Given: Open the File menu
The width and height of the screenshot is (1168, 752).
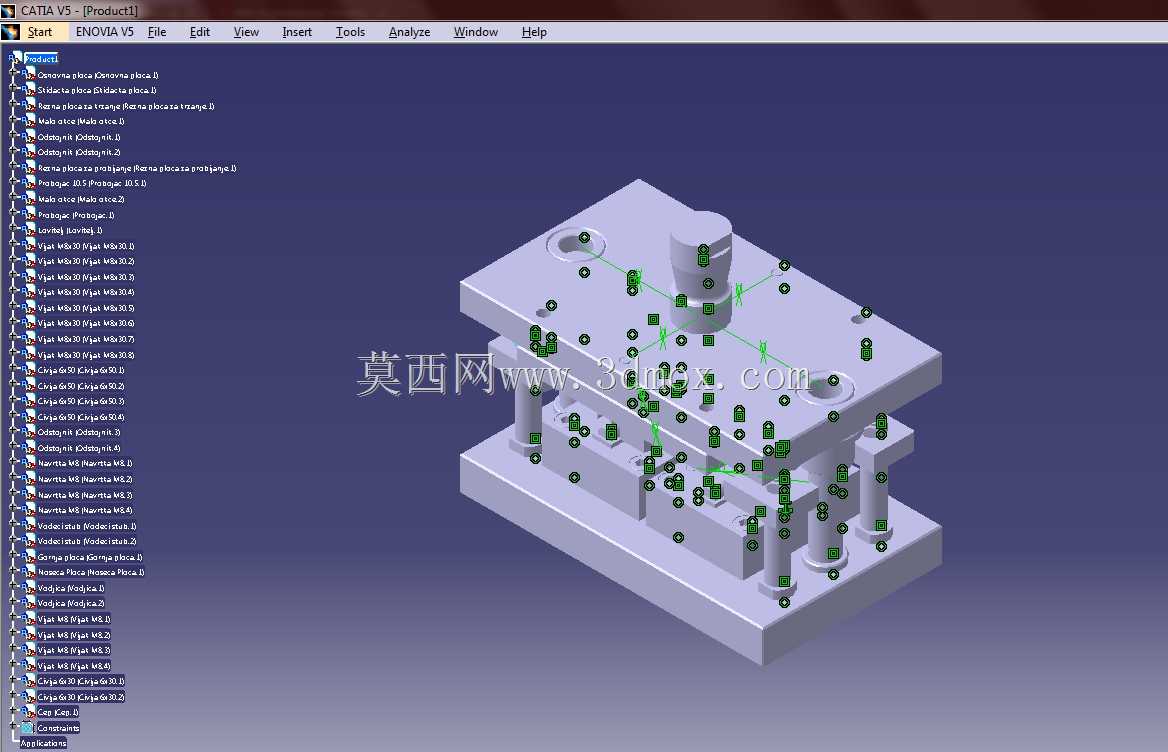Looking at the screenshot, I should tap(156, 32).
